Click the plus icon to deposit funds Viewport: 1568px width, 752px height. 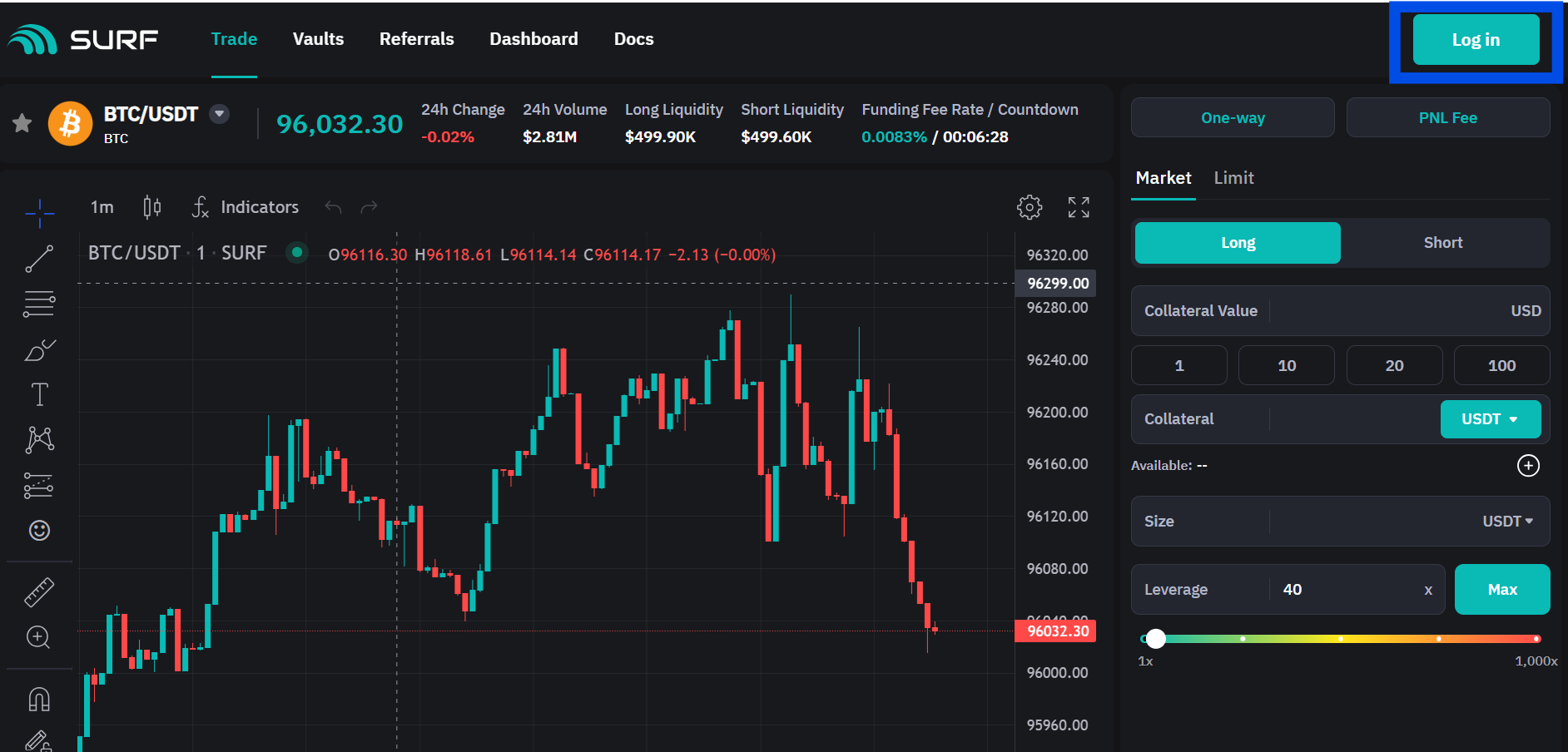pyautogui.click(x=1528, y=466)
